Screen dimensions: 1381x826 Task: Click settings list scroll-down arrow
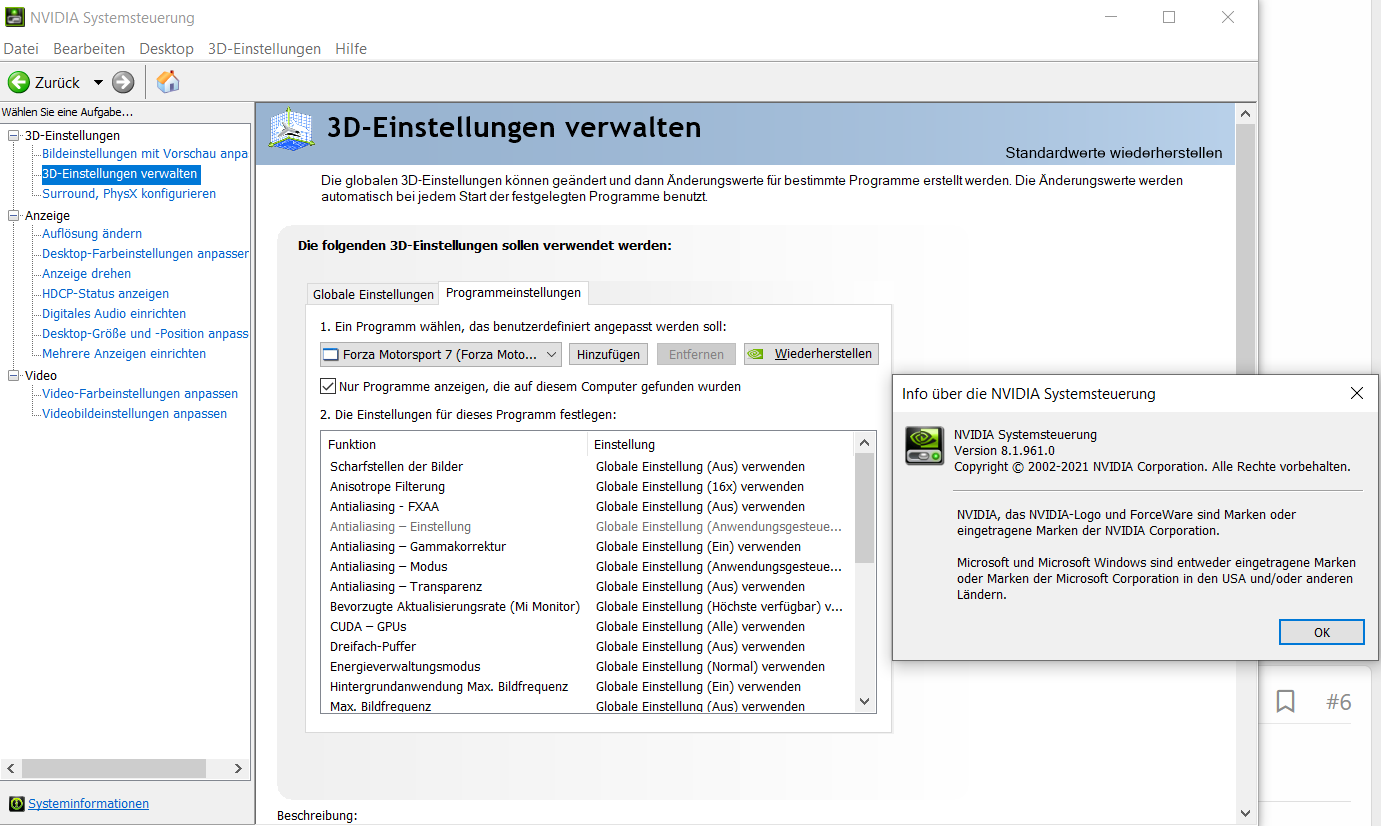click(x=865, y=702)
